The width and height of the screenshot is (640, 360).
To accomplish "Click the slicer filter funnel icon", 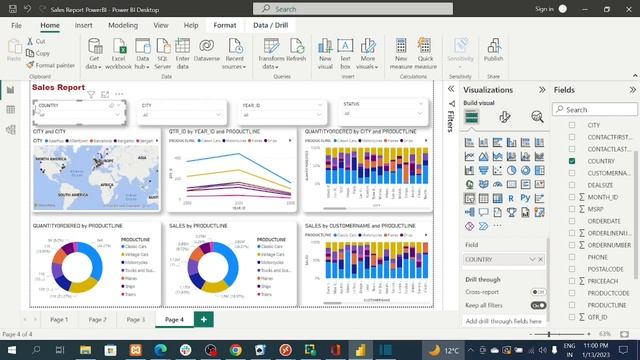I will coord(91,95).
